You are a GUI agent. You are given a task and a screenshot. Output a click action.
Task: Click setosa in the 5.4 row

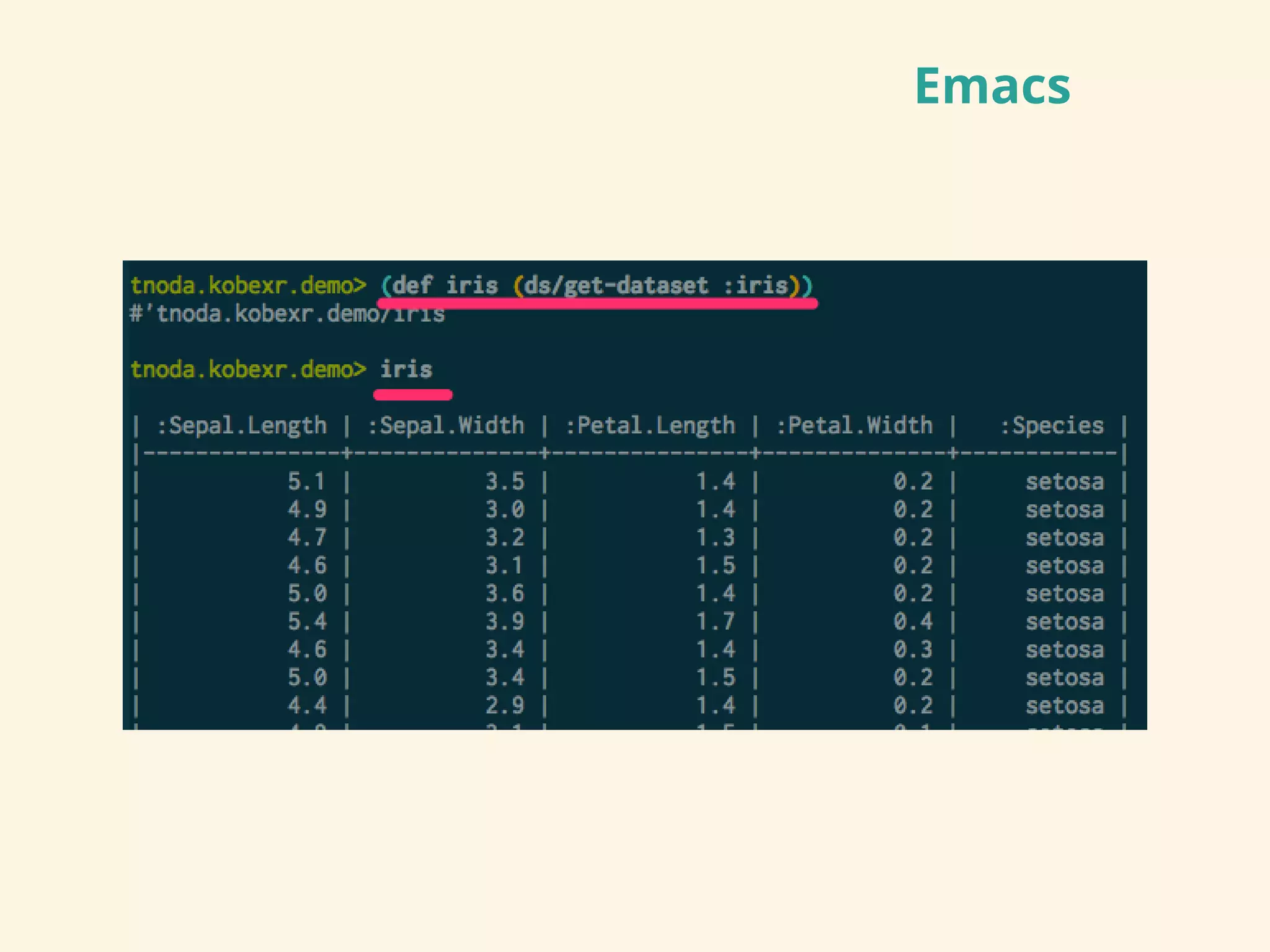1065,622
